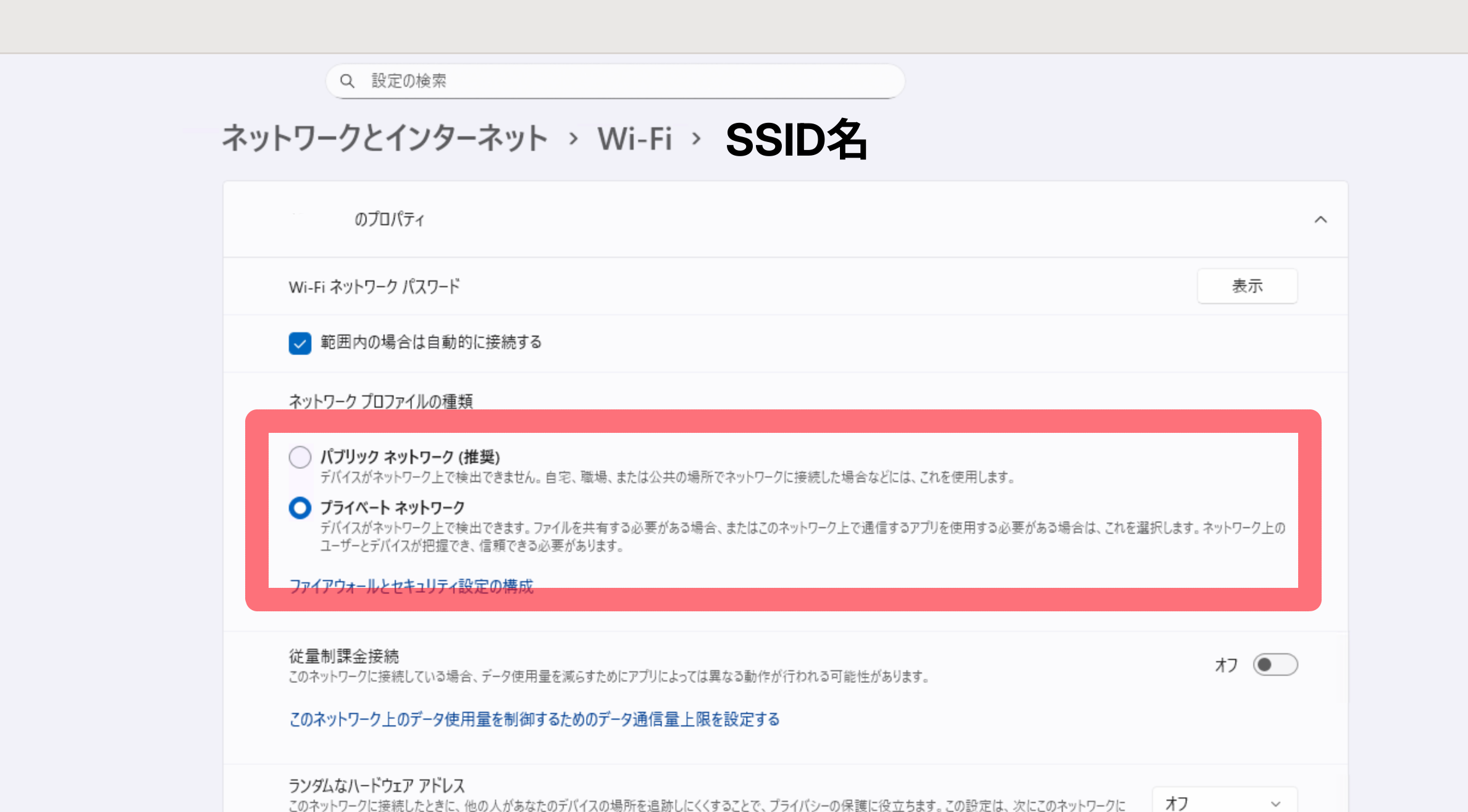Open ファイアウォールとセキュリティ設定の構成 link
Viewport: 1468px width, 812px height.
pos(412,586)
